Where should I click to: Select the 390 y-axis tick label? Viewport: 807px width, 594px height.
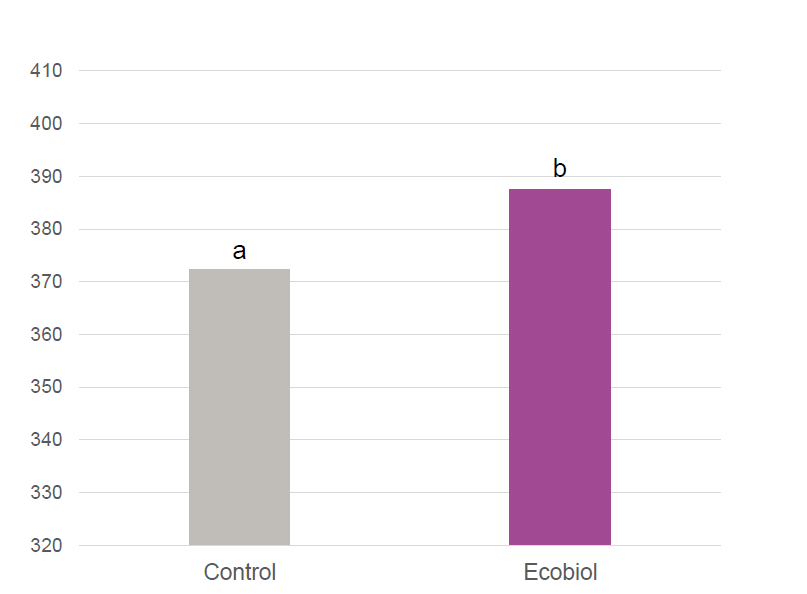[x=47, y=177]
